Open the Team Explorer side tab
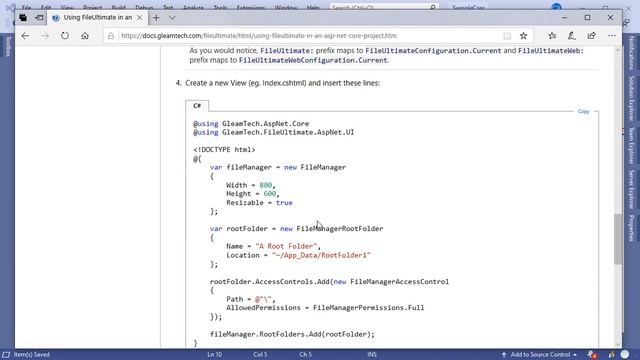 click(x=631, y=145)
